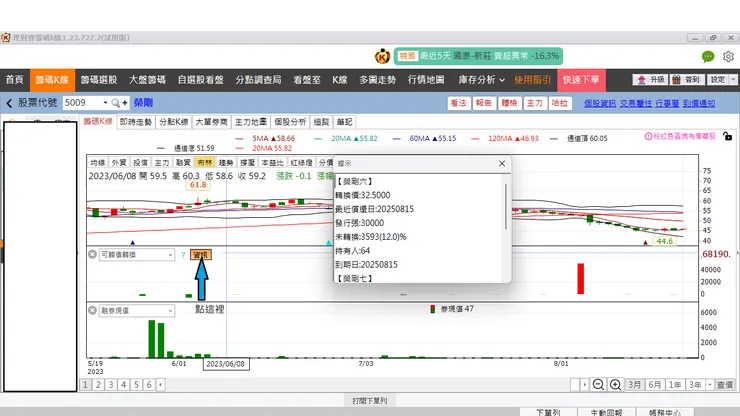Zoom in the chart
Screen dimensions: 740x416
click(615, 384)
